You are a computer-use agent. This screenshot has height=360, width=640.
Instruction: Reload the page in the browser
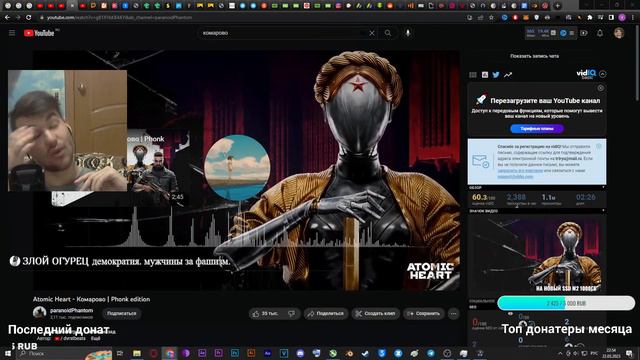(x=29, y=18)
